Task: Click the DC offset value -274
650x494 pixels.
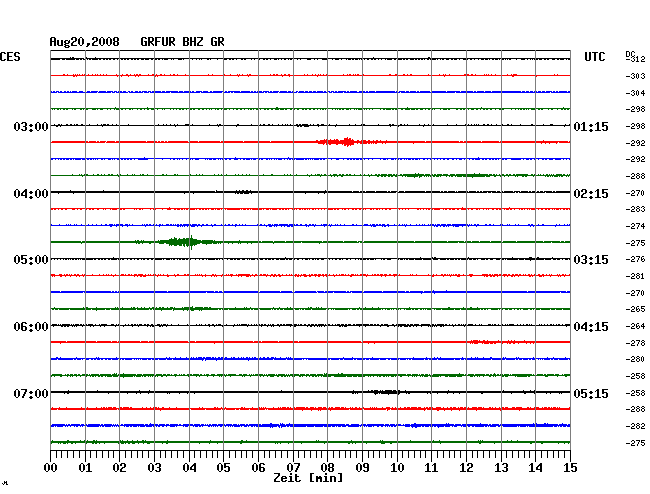Action: [x=635, y=226]
